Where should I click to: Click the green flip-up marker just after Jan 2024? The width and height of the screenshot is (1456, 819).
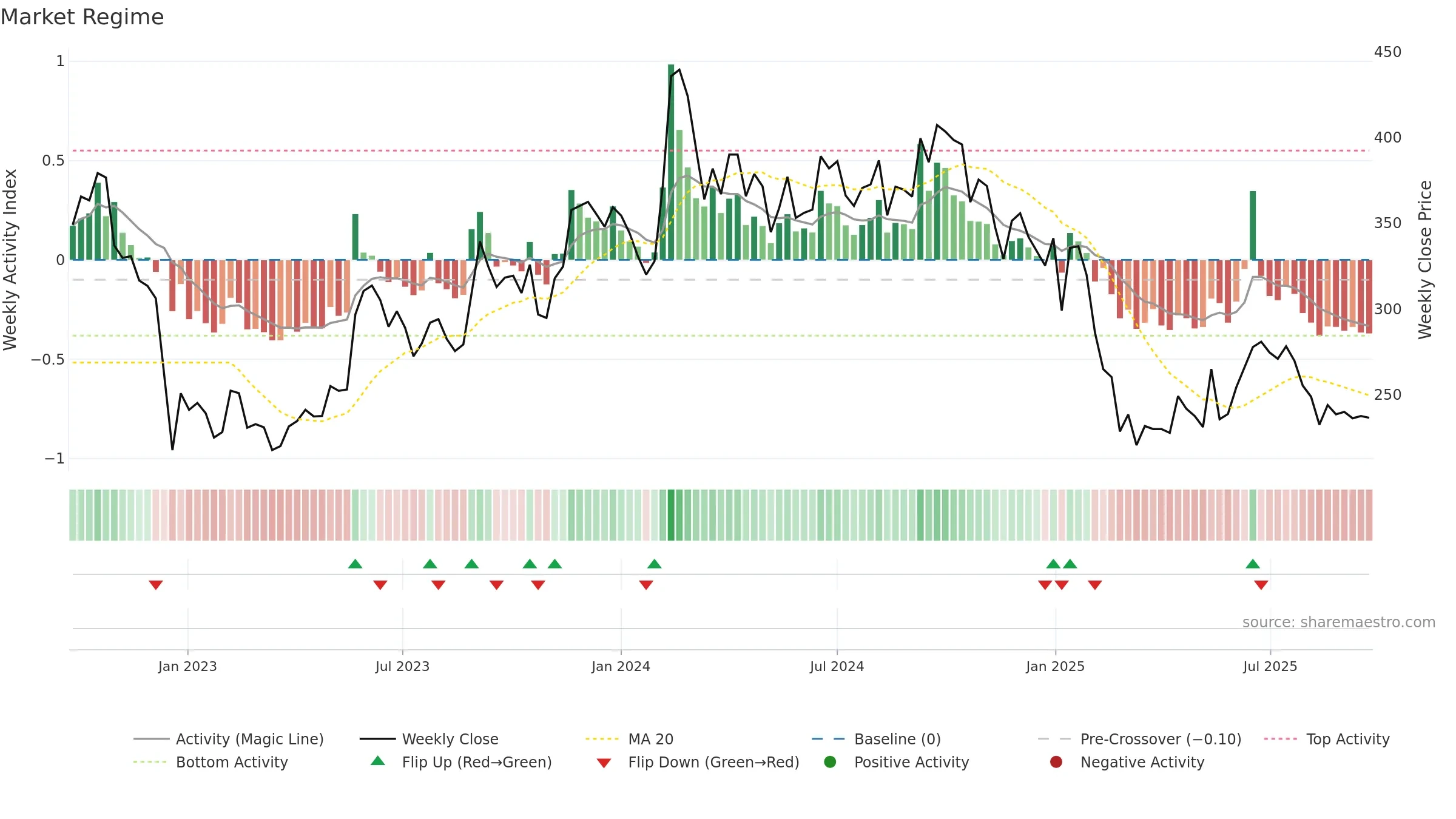coord(655,564)
